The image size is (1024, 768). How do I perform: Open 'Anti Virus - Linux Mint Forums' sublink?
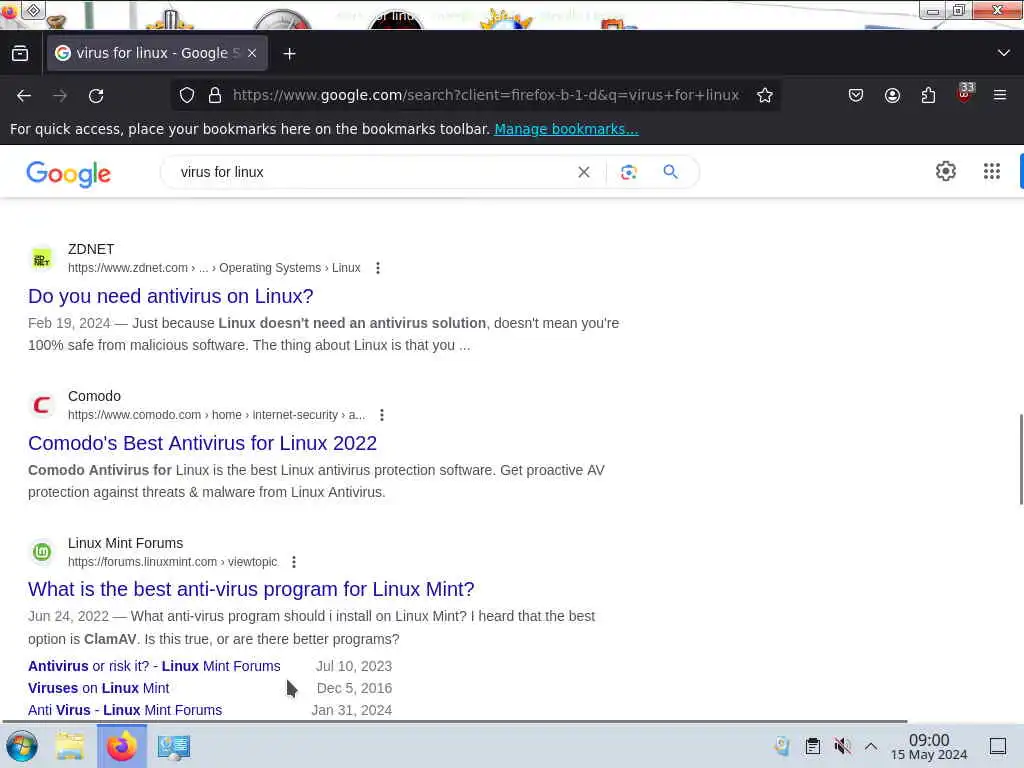tap(125, 710)
